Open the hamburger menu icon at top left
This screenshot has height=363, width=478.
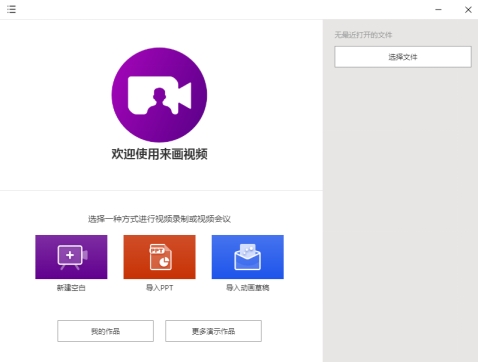[x=11, y=9]
